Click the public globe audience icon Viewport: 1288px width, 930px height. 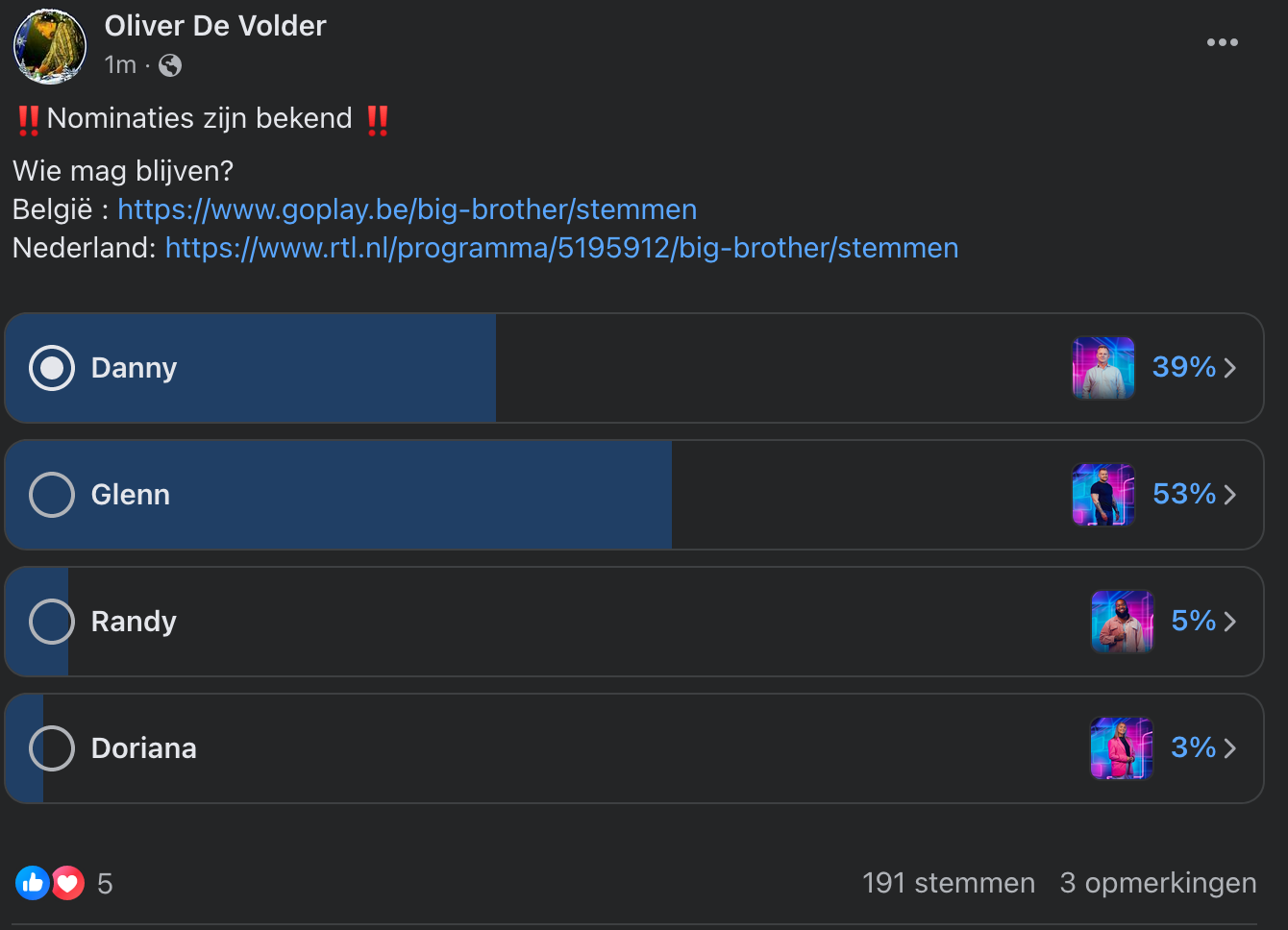(170, 65)
